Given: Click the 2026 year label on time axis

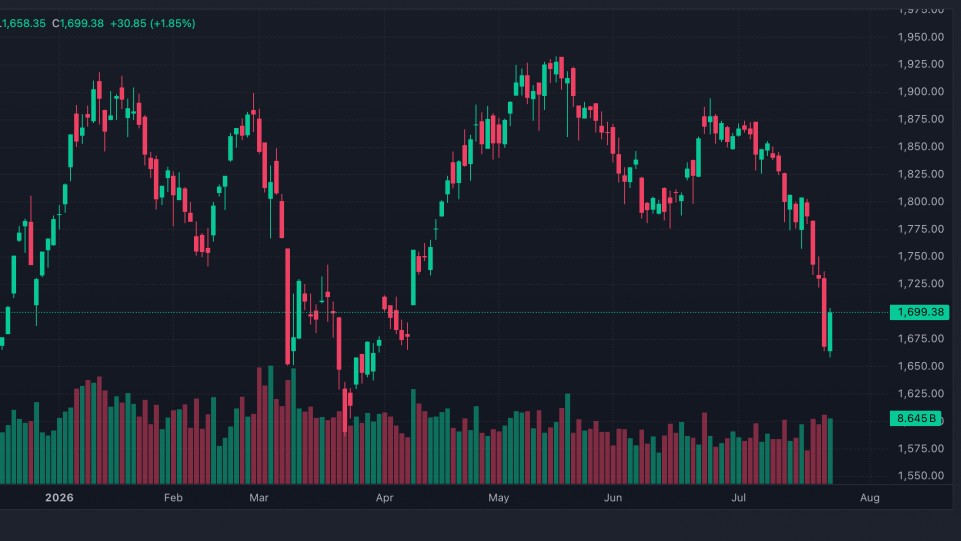Looking at the screenshot, I should 59,497.
